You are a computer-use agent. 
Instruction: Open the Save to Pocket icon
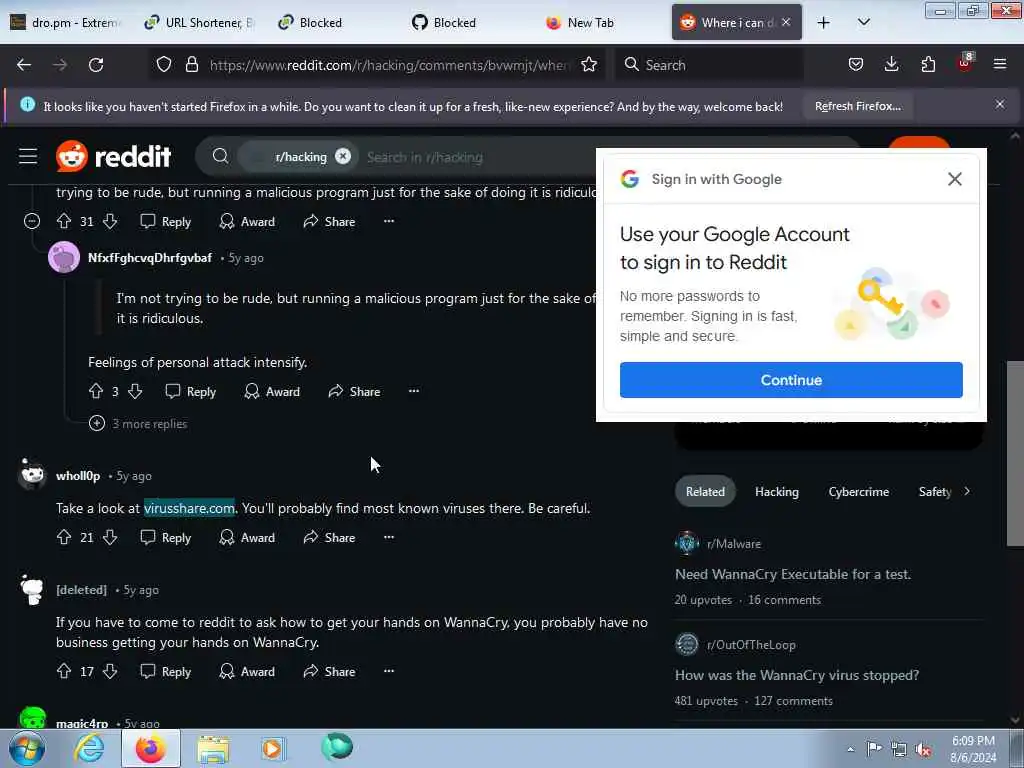[856, 65]
